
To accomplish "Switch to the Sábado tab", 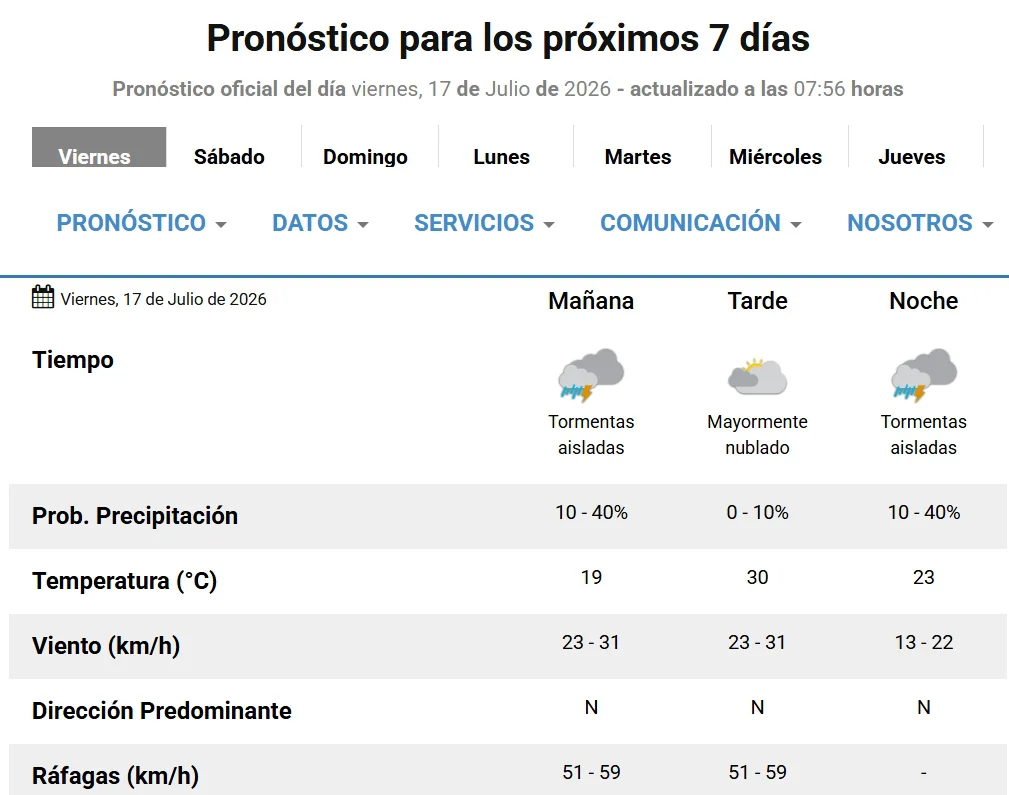I will click(229, 156).
